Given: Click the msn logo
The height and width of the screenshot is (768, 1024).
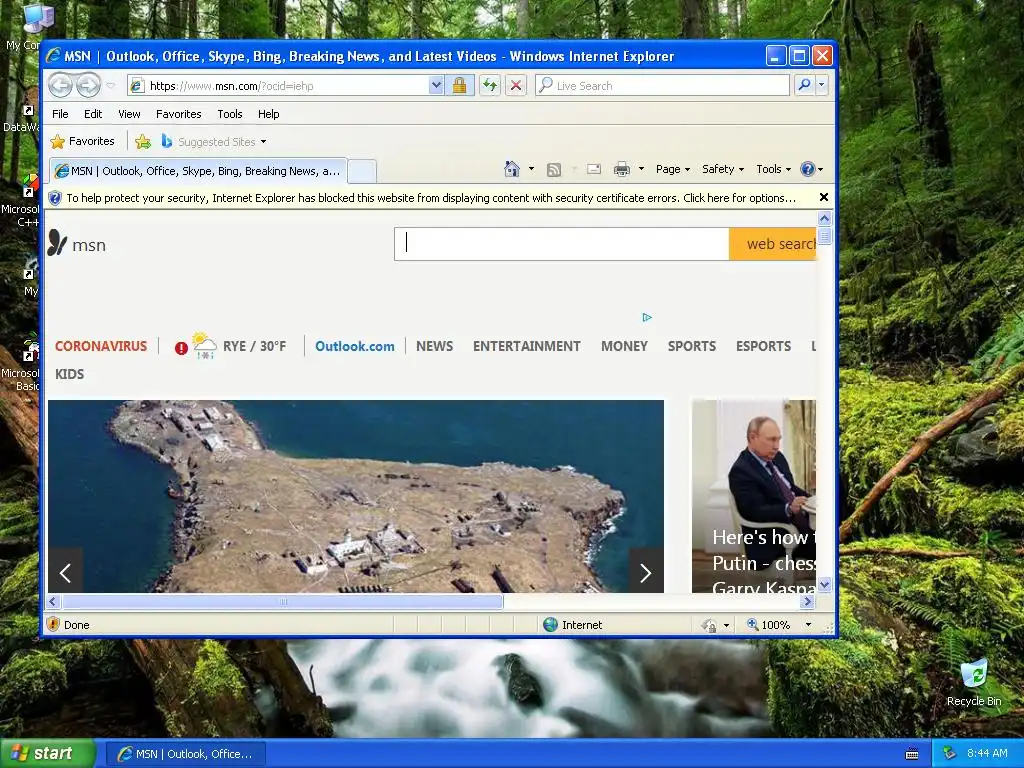Looking at the screenshot, I should pyautogui.click(x=76, y=244).
